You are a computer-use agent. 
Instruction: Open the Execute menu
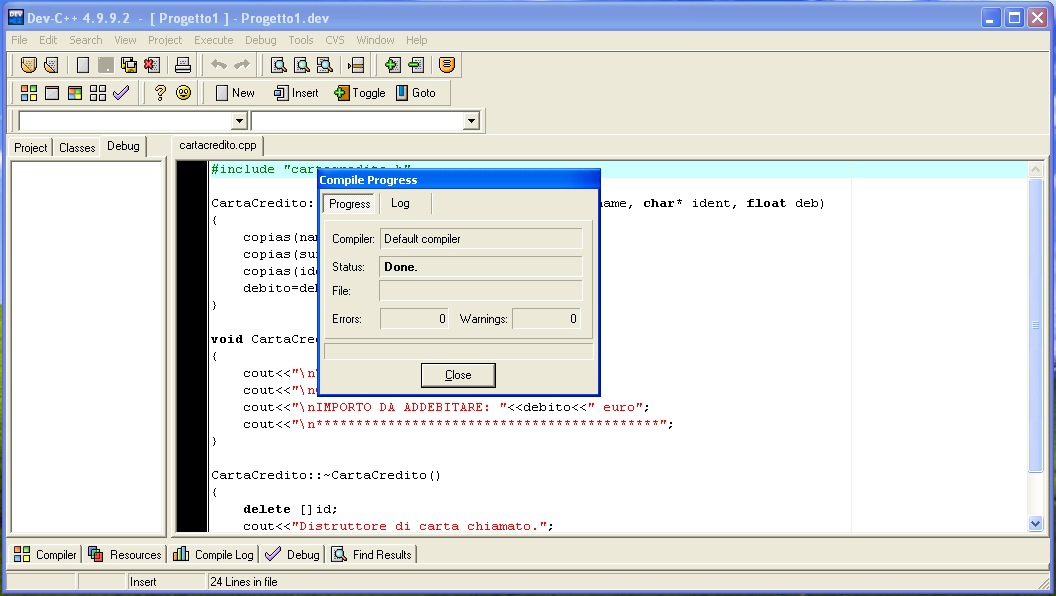[213, 40]
